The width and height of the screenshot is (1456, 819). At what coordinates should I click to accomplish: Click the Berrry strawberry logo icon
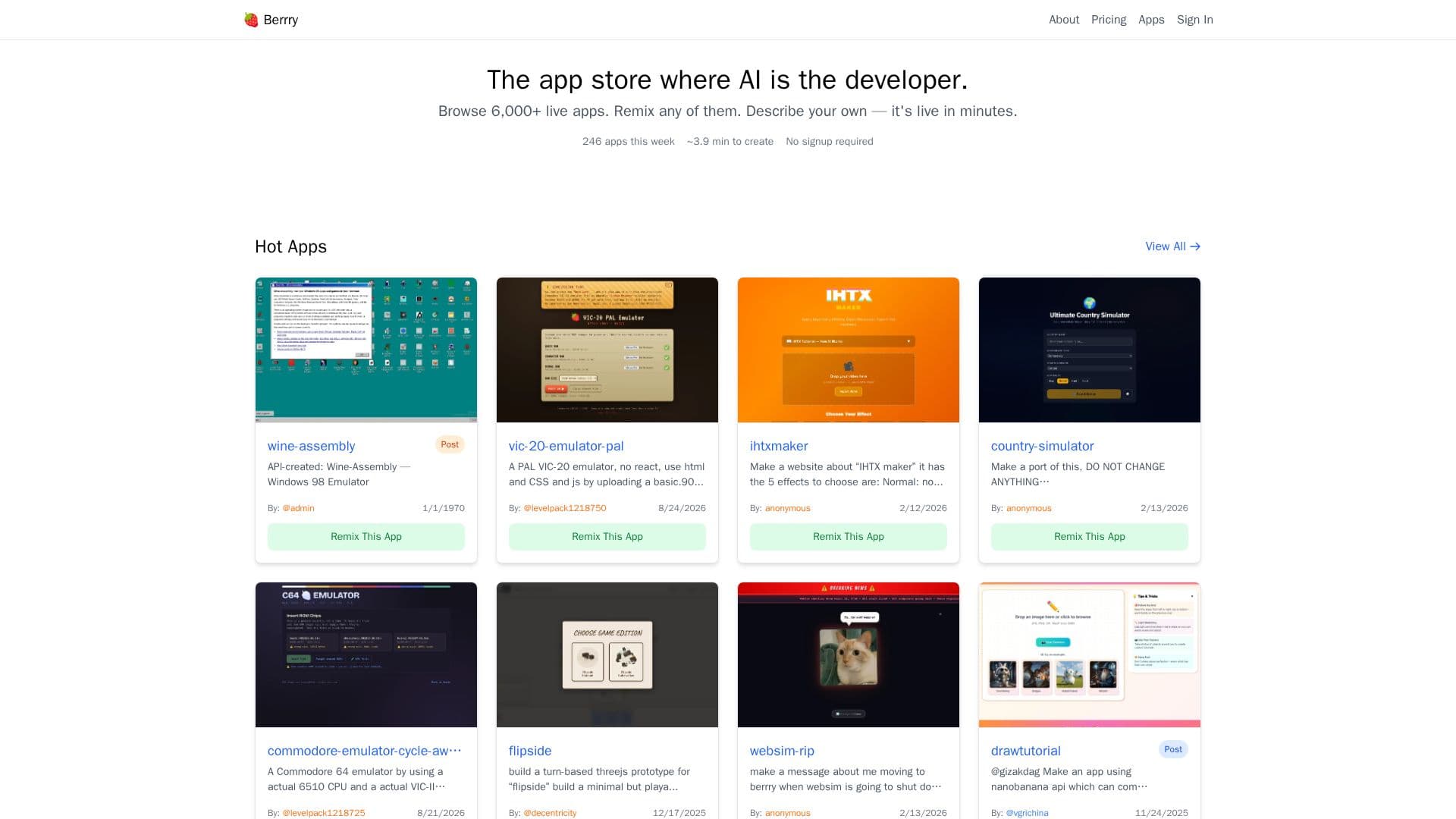pyautogui.click(x=251, y=20)
